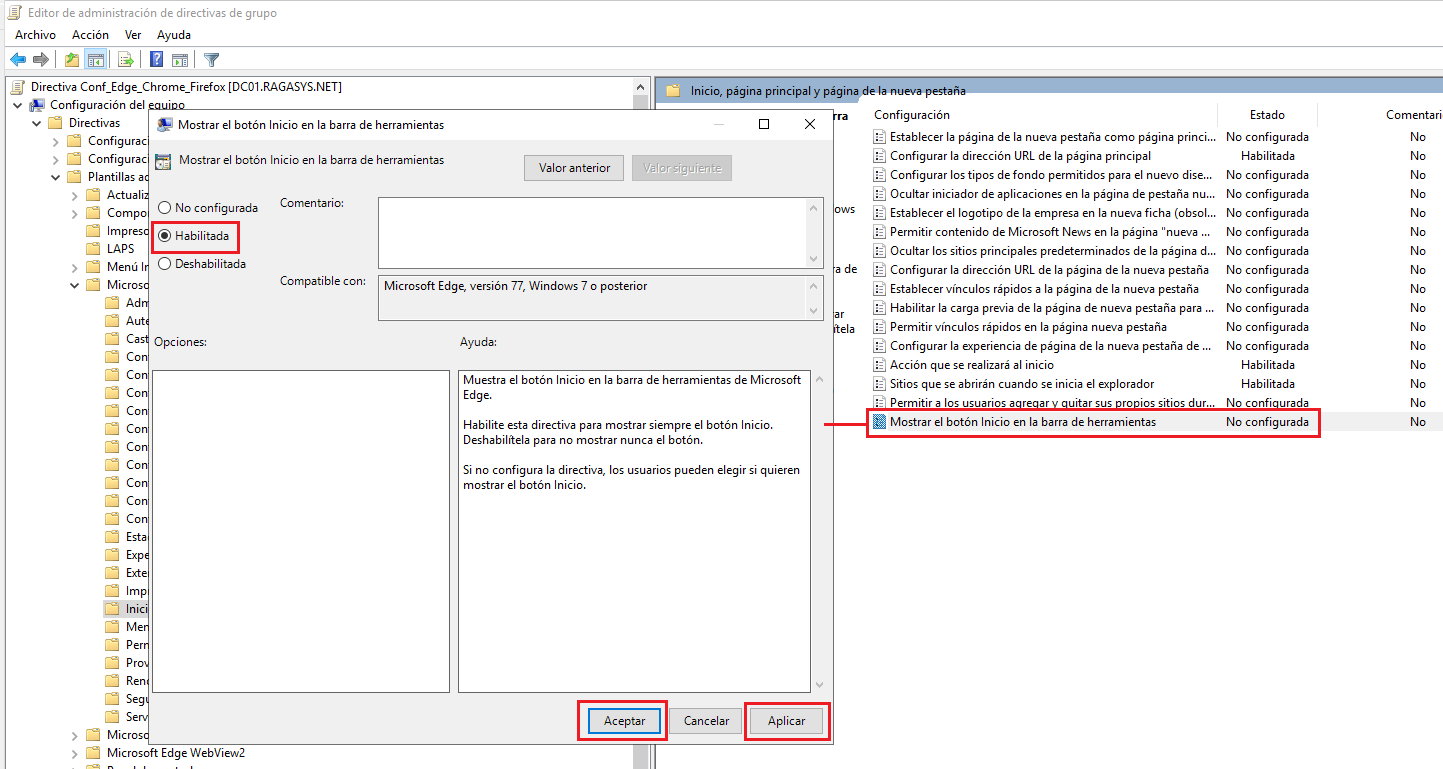Click the Aplicar button
The image size is (1443, 769).
coord(787,720)
